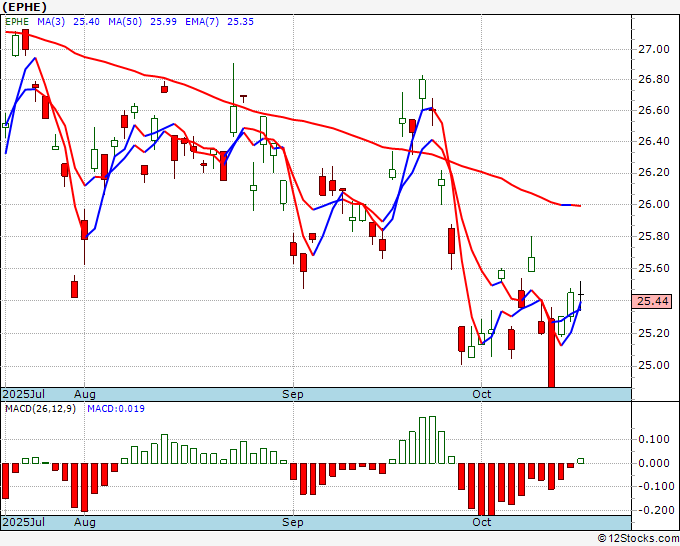This screenshot has height=546, width=680.
Task: Click Oct on the price chart axis
Action: (x=482, y=394)
